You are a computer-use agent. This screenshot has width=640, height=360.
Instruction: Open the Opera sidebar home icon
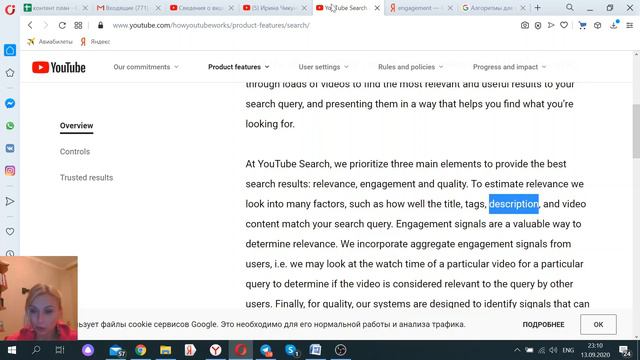tap(10, 50)
